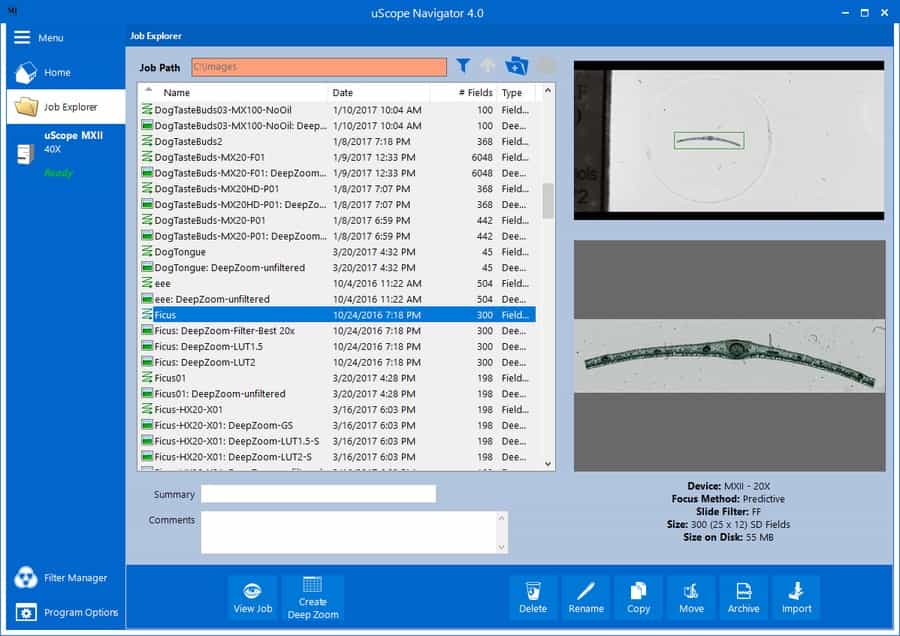Sort the list by Date column
Image resolution: width=900 pixels, height=636 pixels.
coord(378,92)
